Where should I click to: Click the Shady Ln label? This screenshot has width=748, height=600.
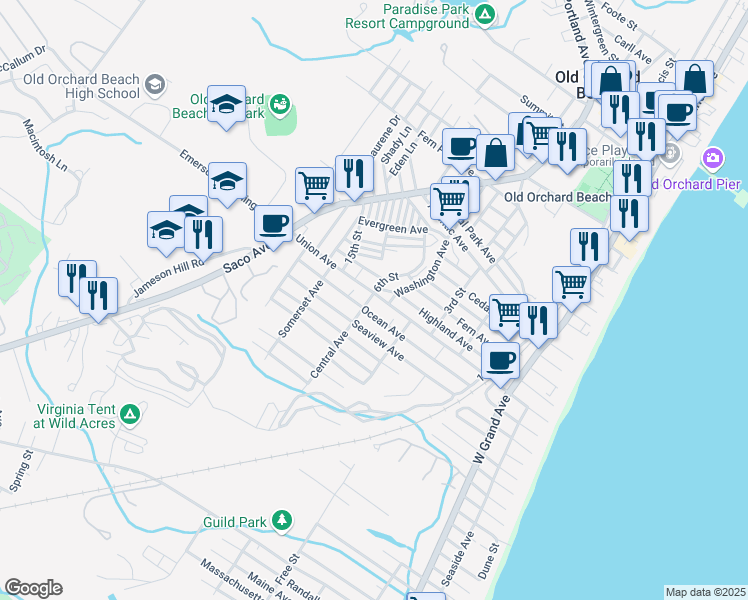(x=396, y=145)
